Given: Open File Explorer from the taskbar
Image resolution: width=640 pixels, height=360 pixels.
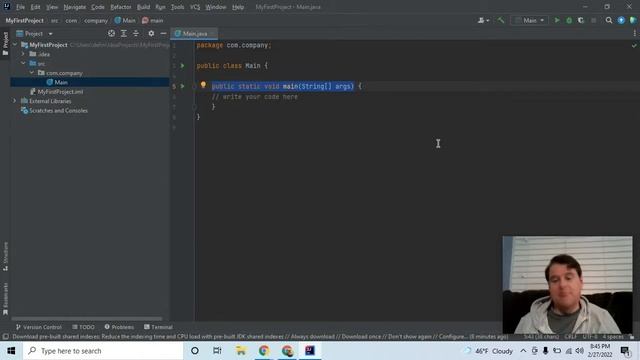Looking at the screenshot, I should (x=241, y=351).
